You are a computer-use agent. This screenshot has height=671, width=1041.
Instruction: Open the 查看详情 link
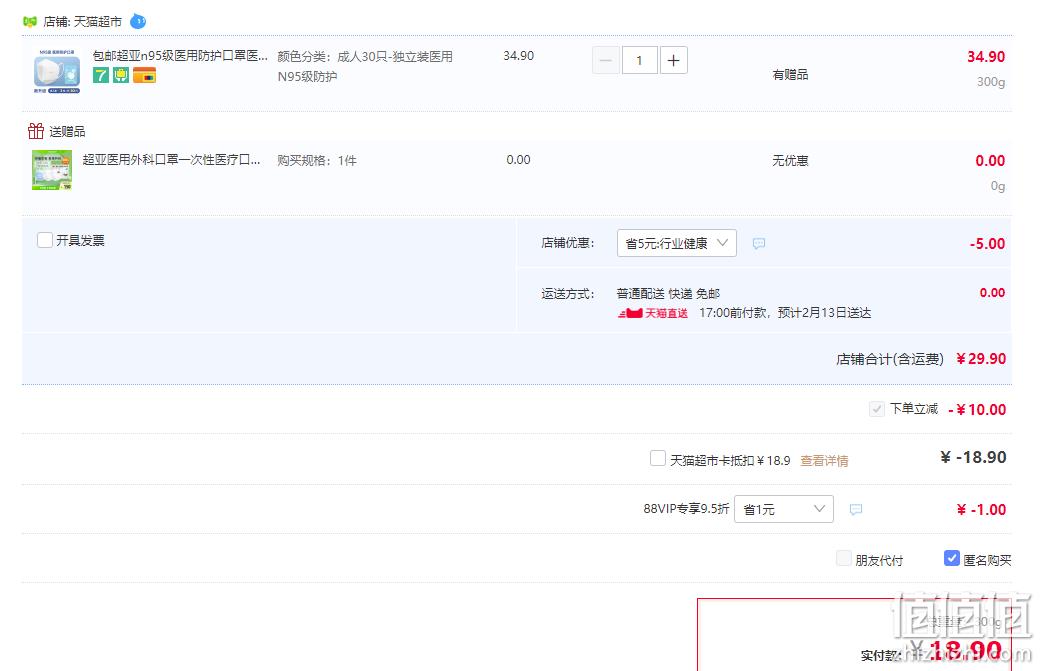824,461
